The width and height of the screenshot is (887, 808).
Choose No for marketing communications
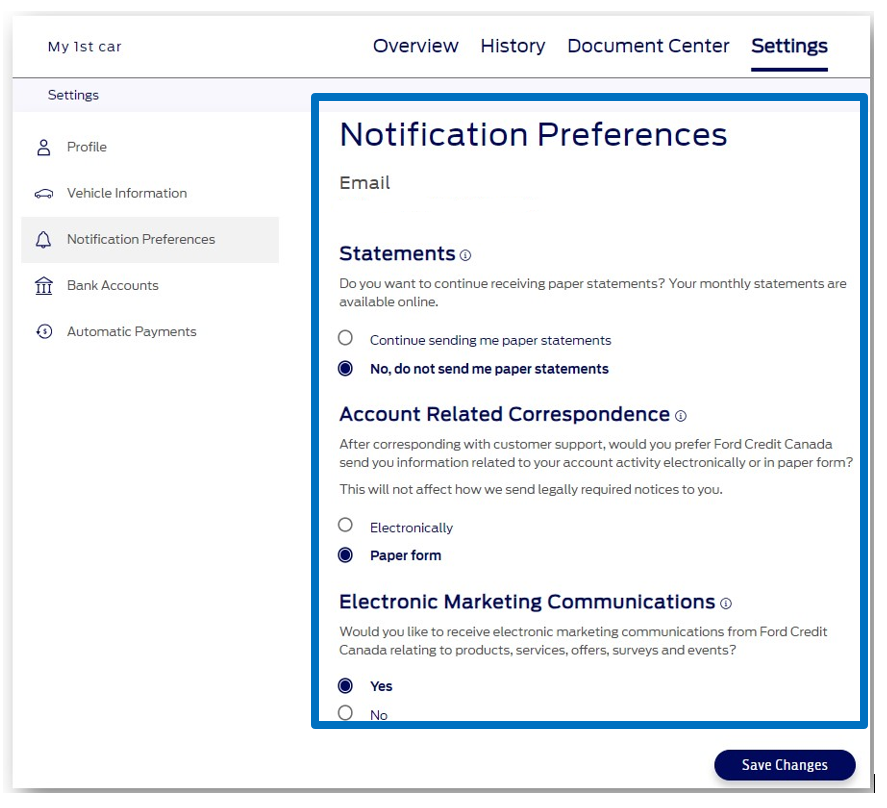(x=345, y=713)
